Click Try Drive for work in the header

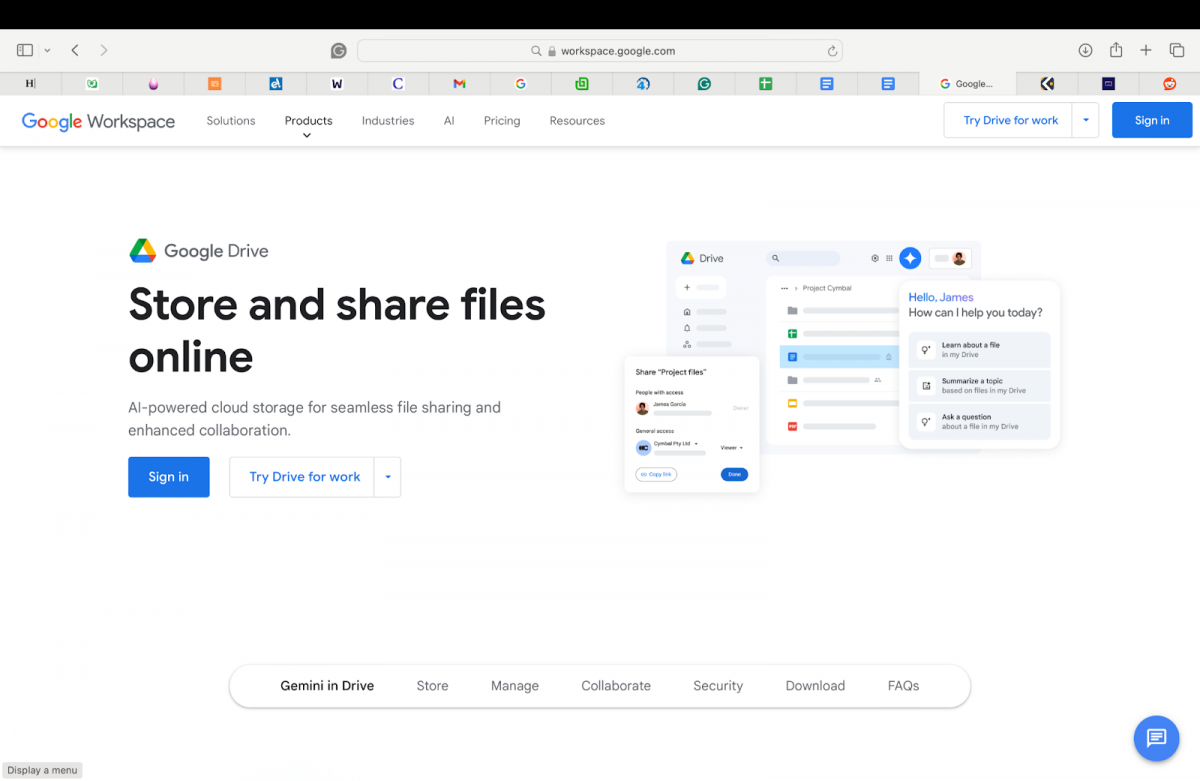(x=1010, y=120)
